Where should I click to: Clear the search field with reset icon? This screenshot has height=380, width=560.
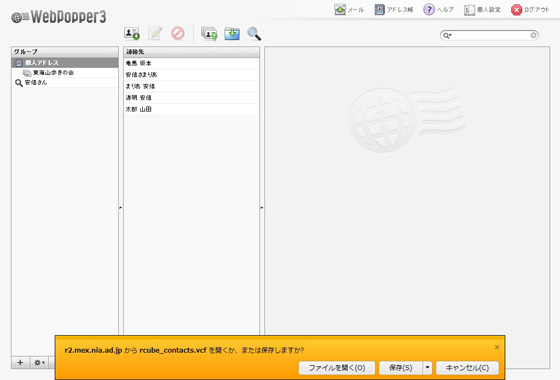tap(533, 35)
